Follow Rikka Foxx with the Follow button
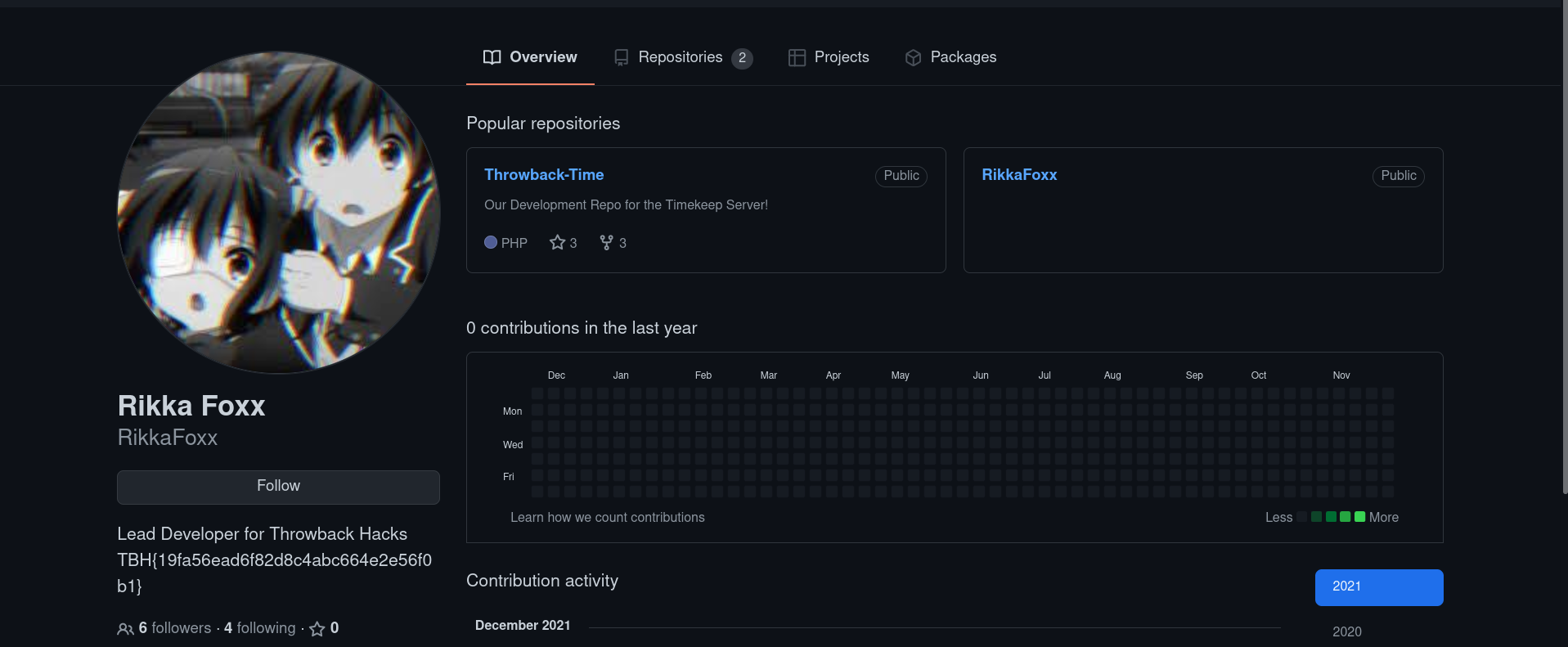The image size is (1568, 647). pyautogui.click(x=278, y=487)
